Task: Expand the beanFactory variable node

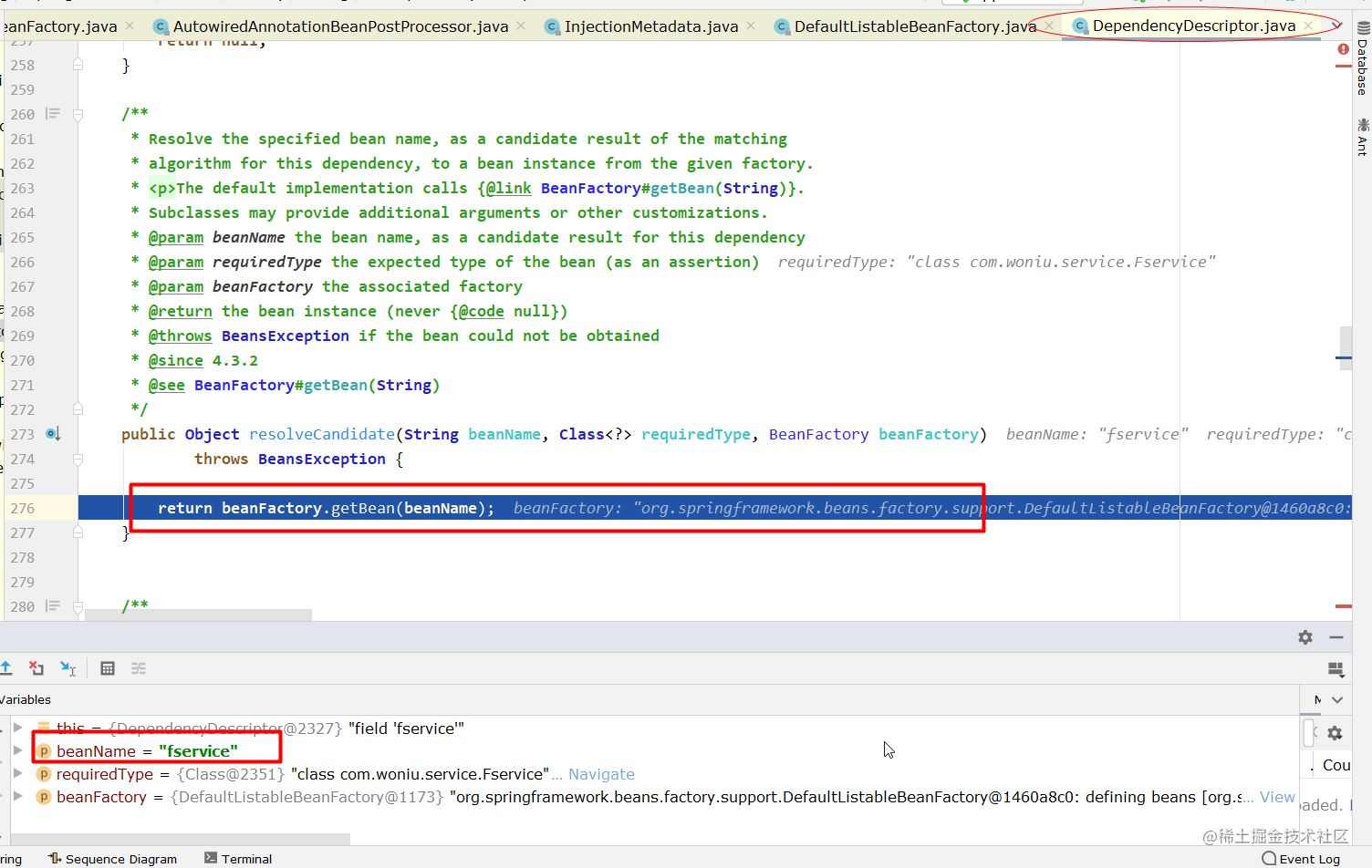Action: pos(17,796)
